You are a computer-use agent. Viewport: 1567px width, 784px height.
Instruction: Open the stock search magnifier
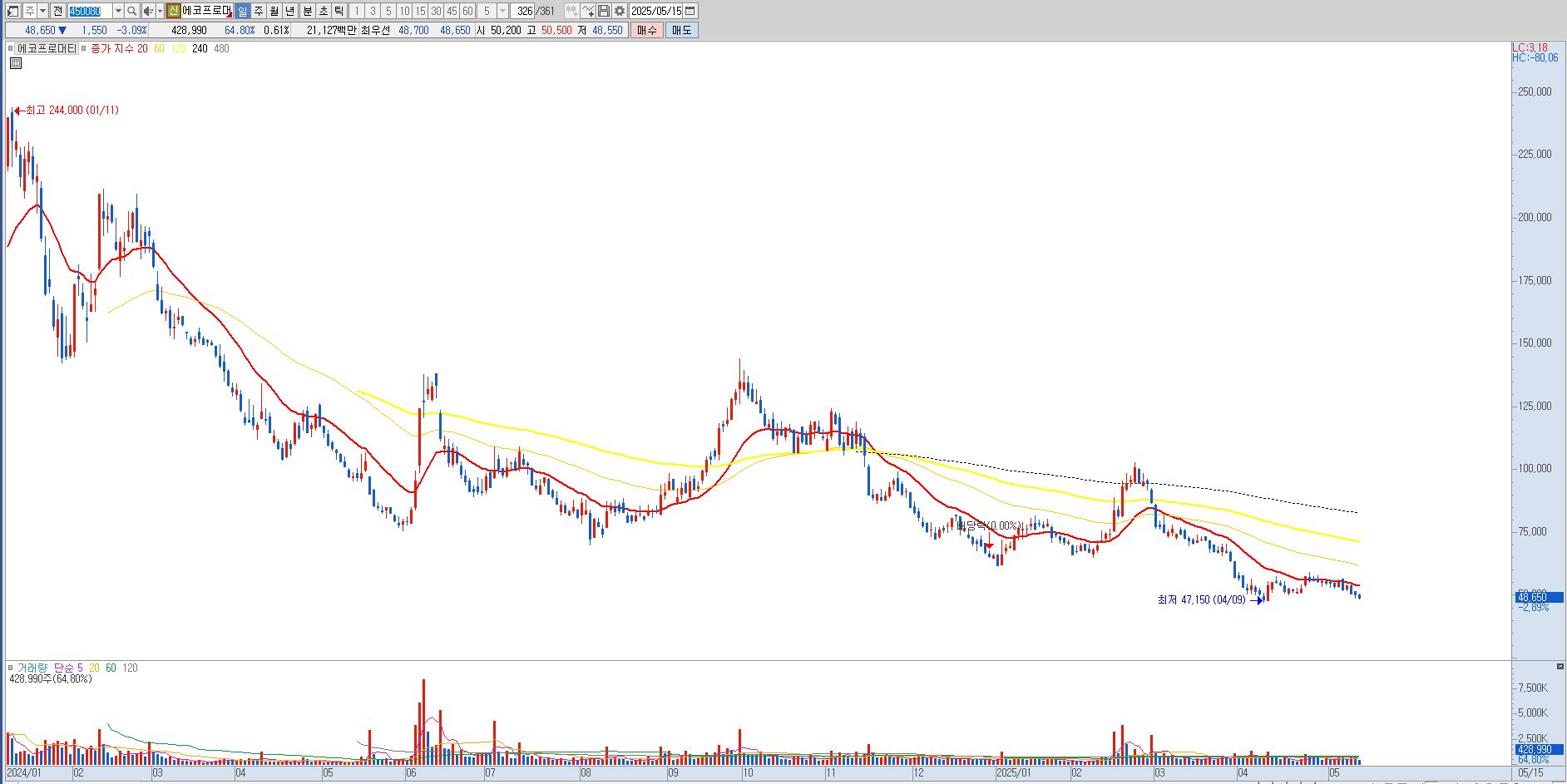point(131,11)
